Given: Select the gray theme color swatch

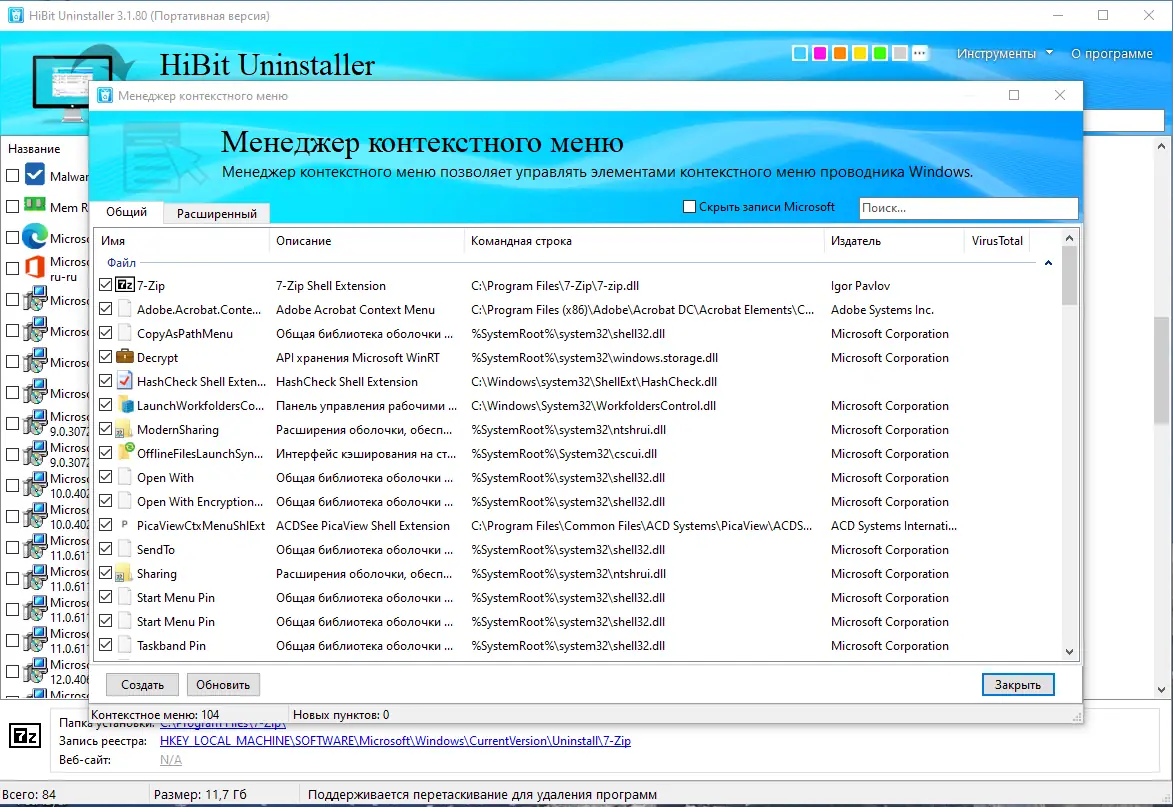Looking at the screenshot, I should click(900, 53).
